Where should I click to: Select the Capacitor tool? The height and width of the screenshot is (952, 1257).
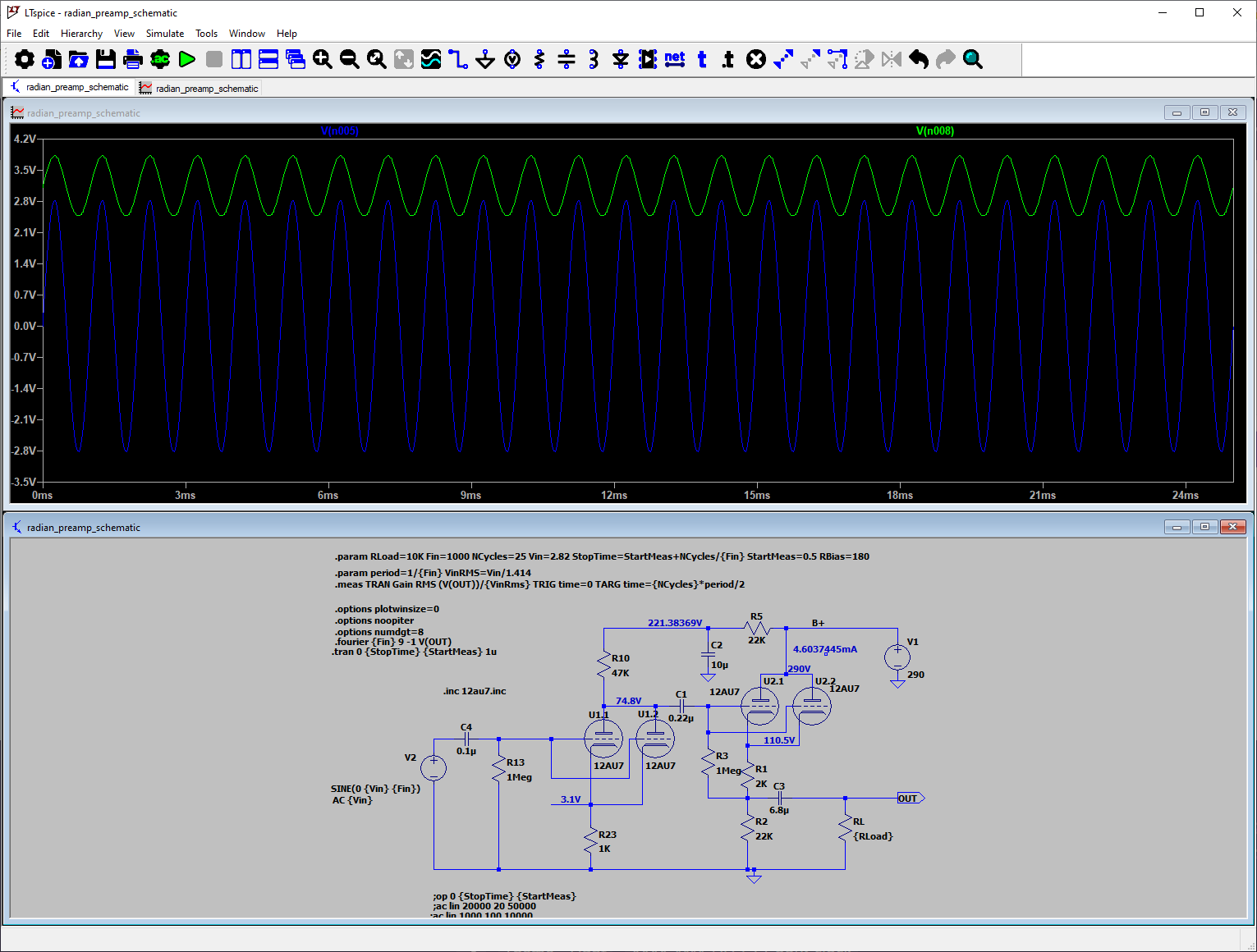pos(567,59)
